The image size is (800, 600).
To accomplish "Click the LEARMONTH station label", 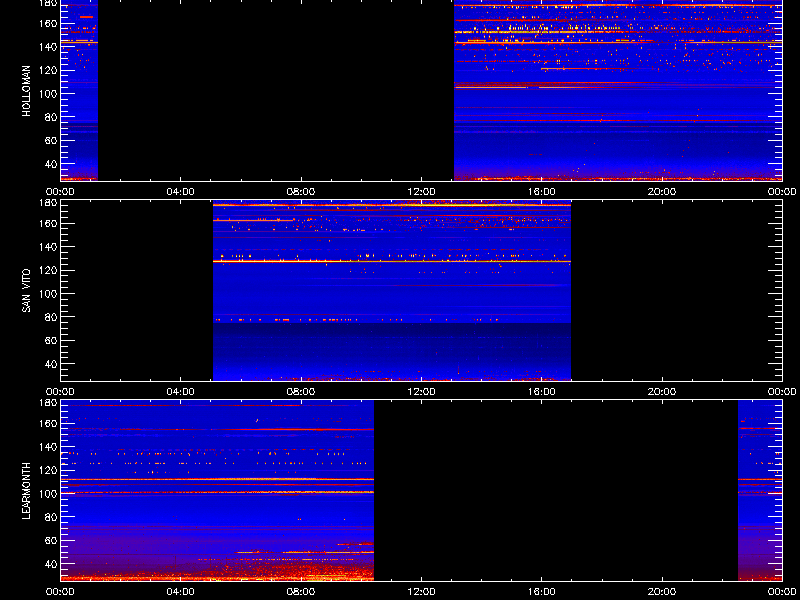I will pos(27,491).
